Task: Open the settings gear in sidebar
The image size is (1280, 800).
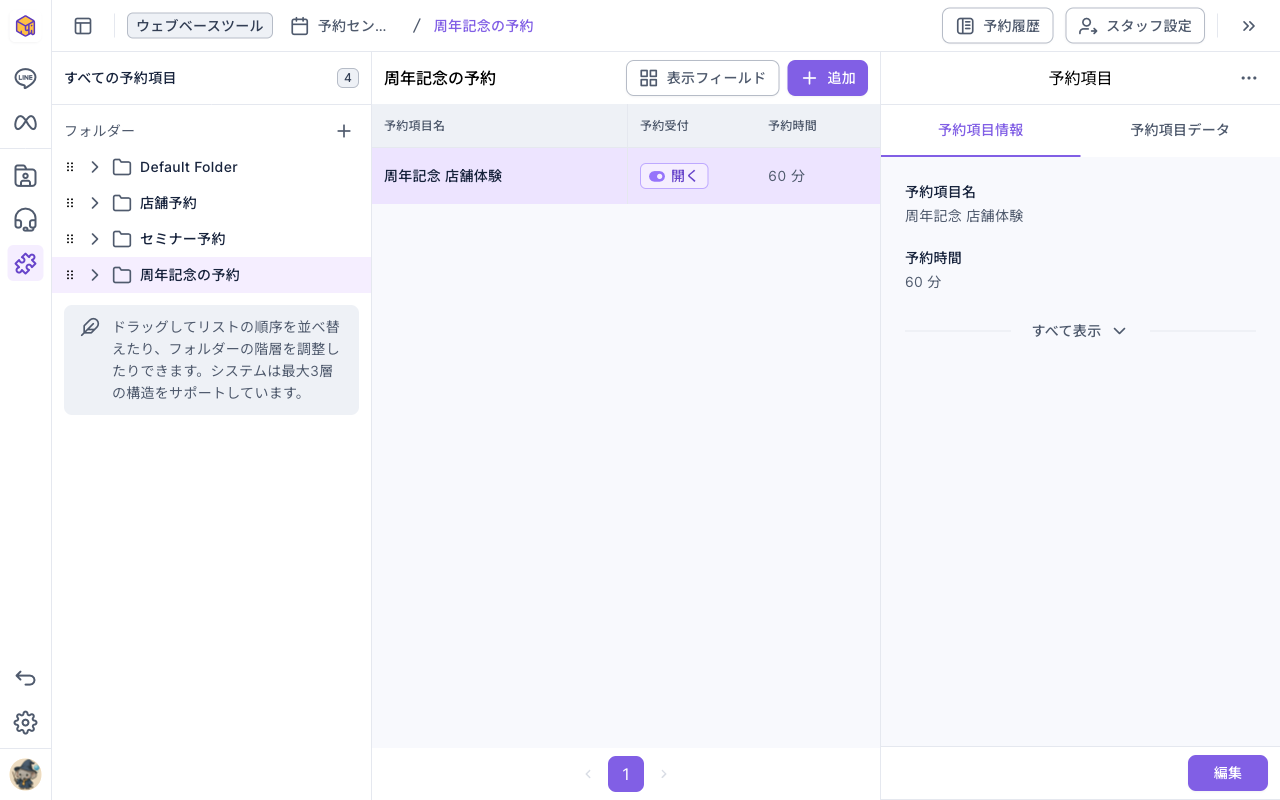Action: pos(25,723)
